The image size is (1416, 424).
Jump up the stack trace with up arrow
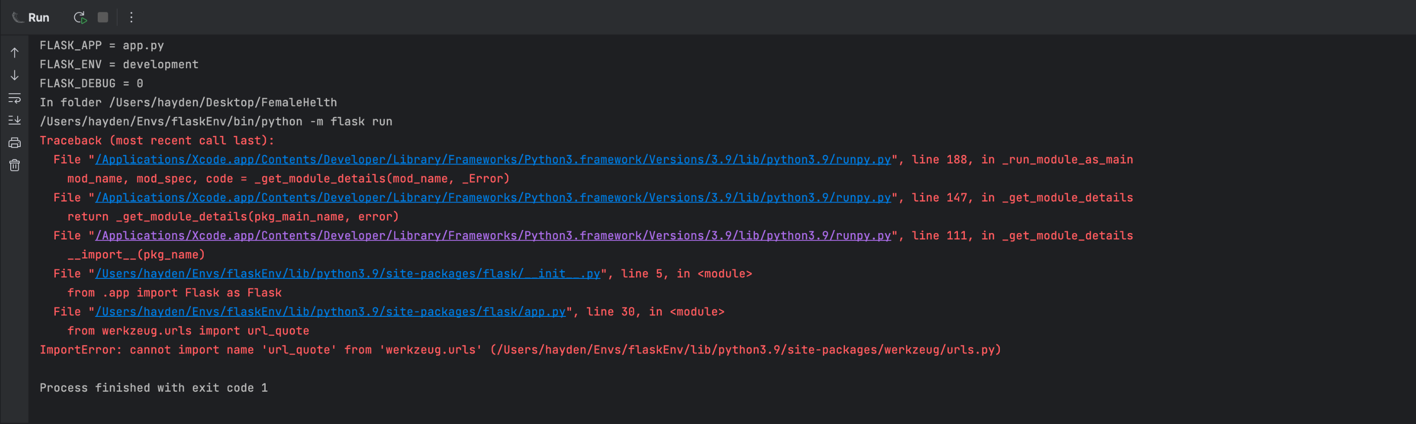(14, 53)
